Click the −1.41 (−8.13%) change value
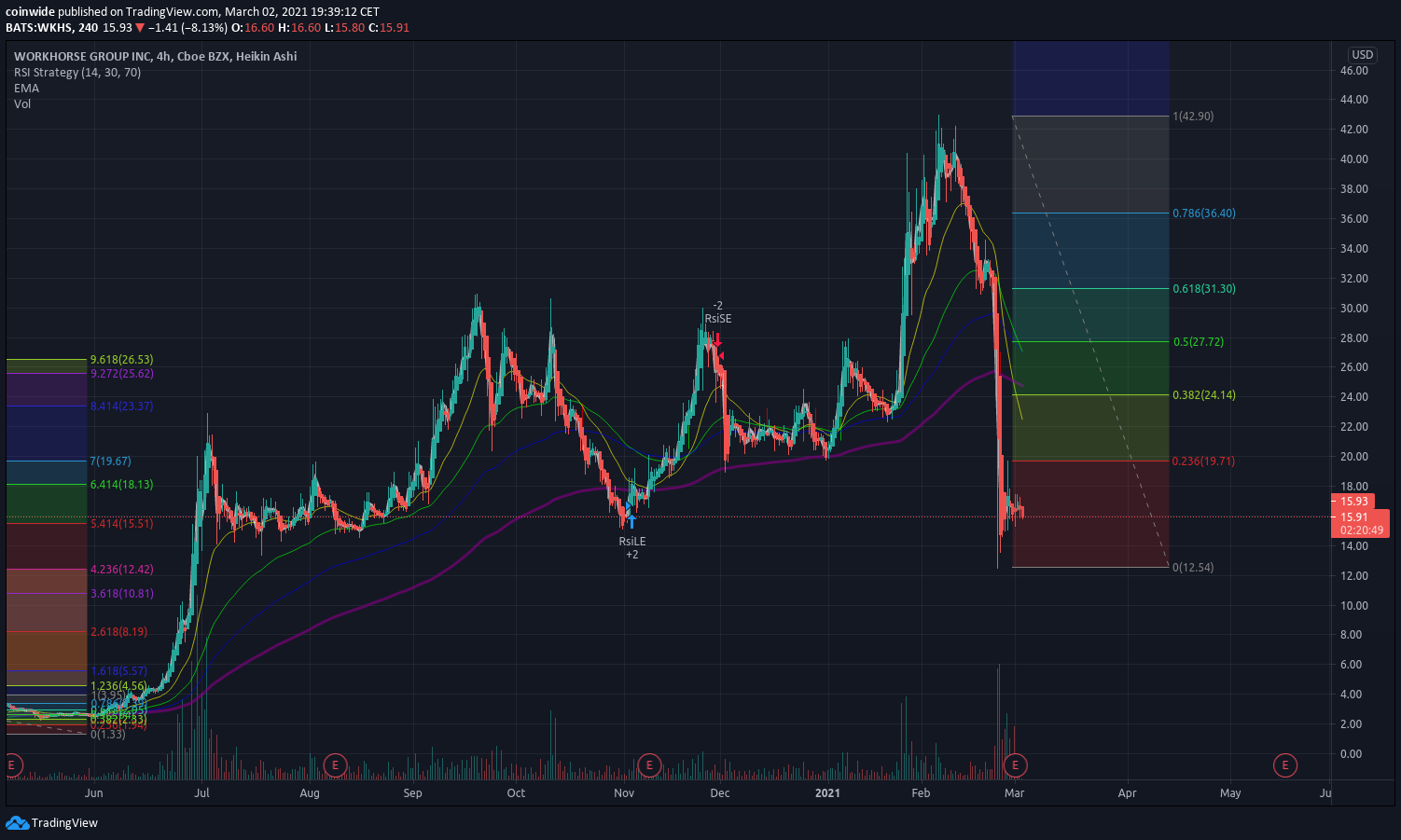Viewport: 1401px width, 840px height. [x=188, y=28]
